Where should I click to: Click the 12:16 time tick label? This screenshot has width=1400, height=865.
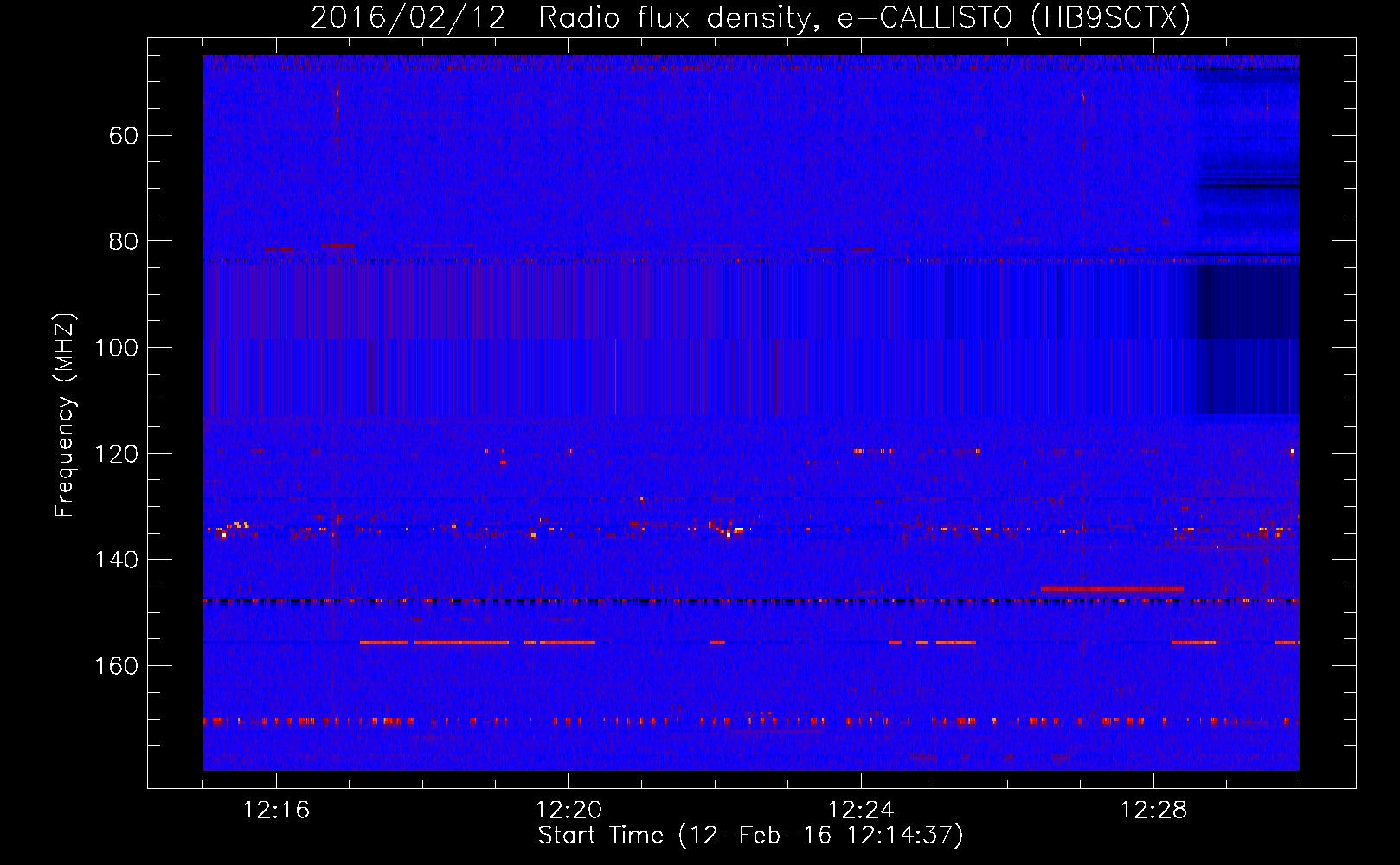pos(276,811)
